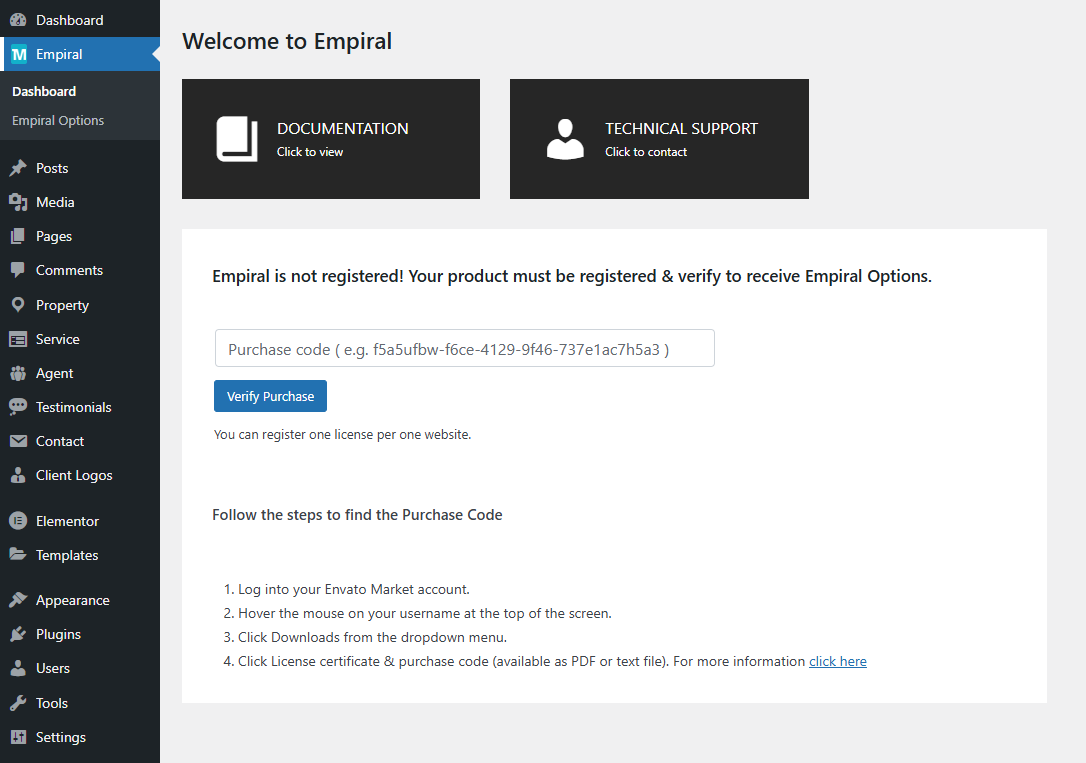This screenshot has height=763, width=1086.
Task: Go to Contact menu
Action: pyautogui.click(x=80, y=441)
